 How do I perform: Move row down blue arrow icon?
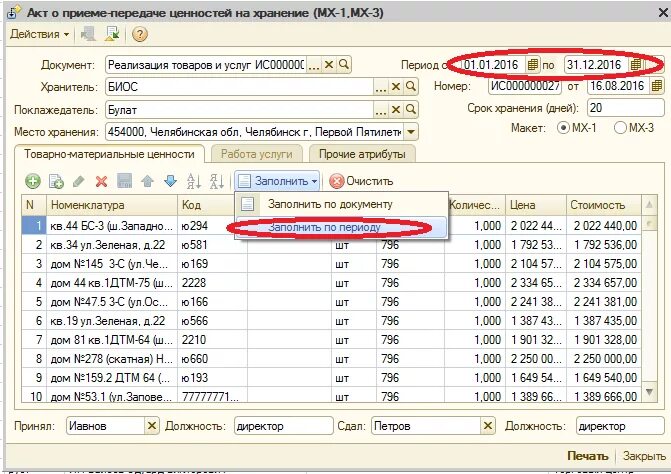(x=170, y=181)
